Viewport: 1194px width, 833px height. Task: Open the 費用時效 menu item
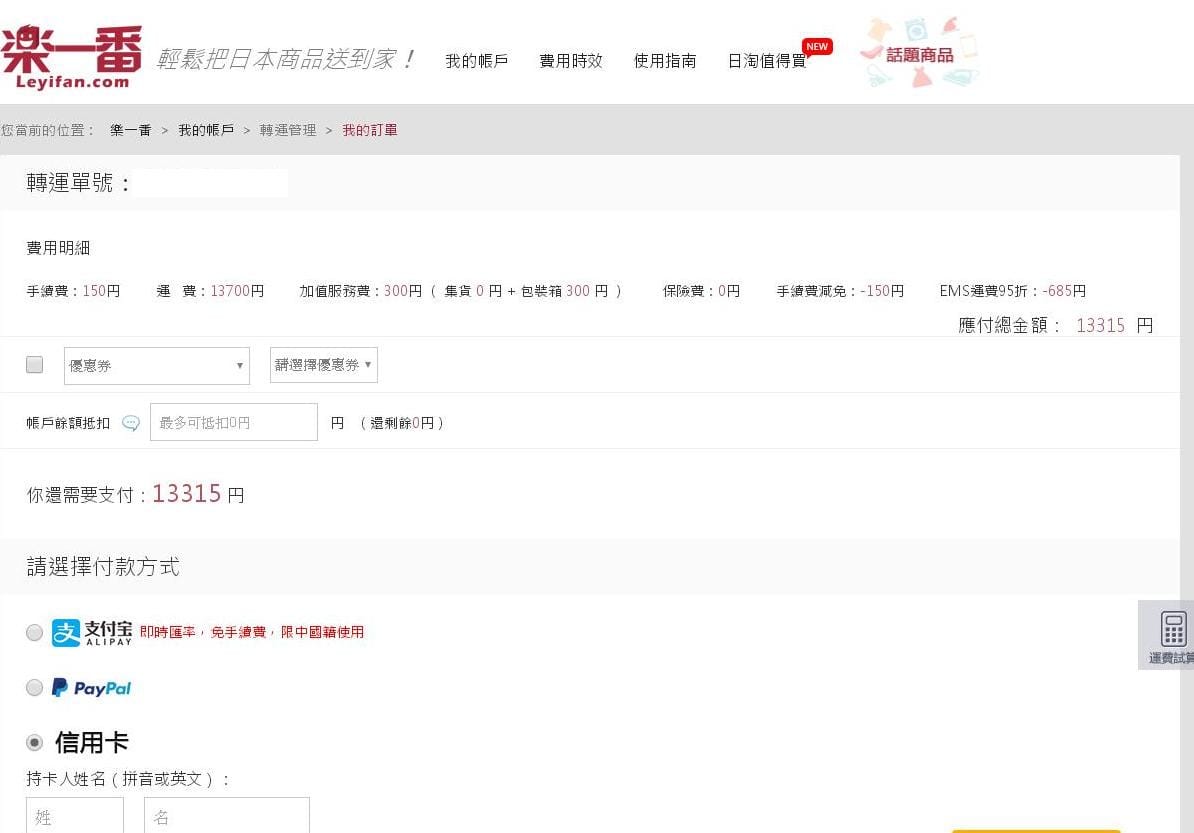[570, 60]
